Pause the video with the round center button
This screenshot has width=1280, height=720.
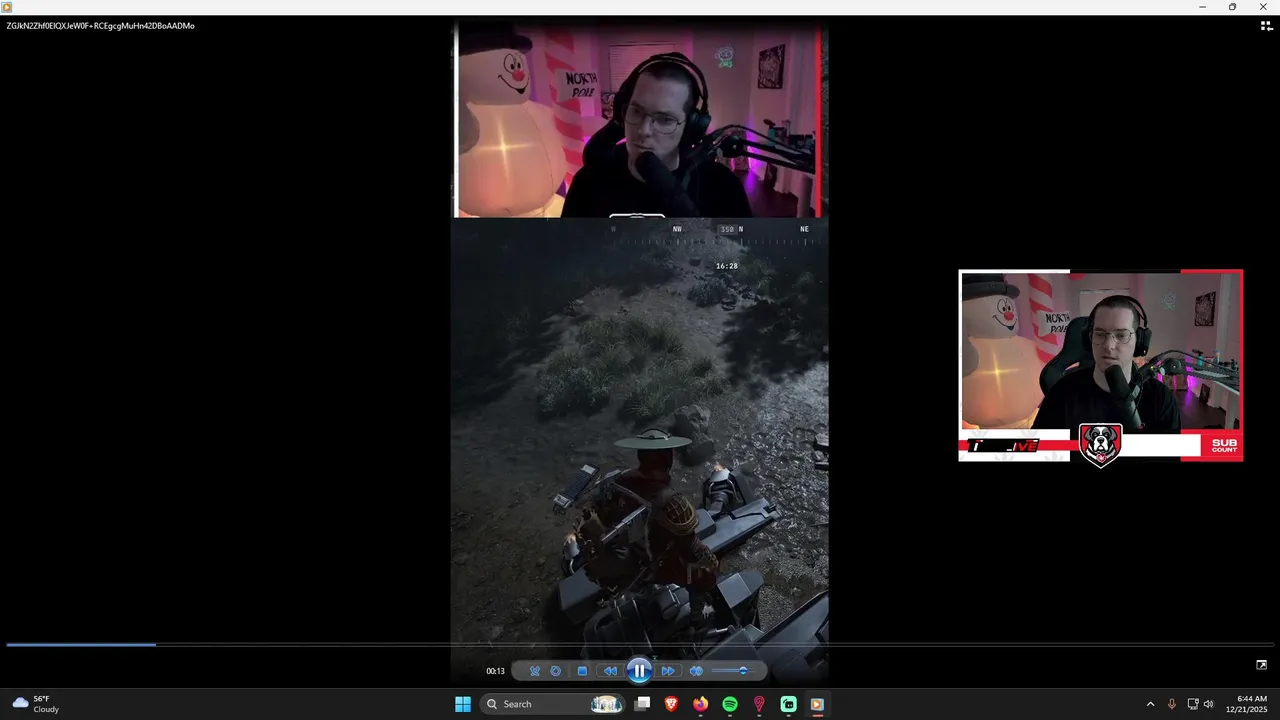(640, 671)
